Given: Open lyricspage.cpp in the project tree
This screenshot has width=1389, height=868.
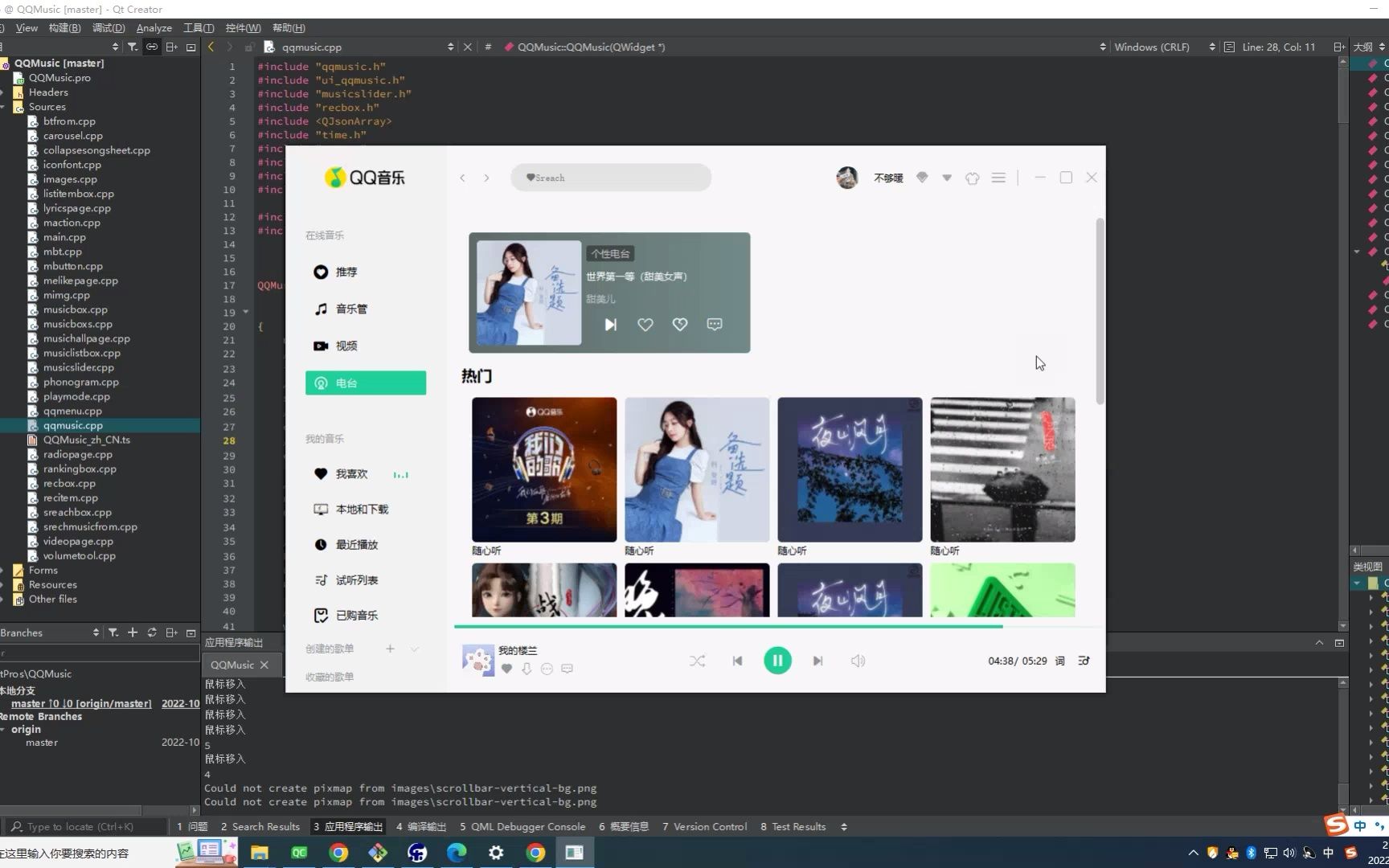Looking at the screenshot, I should coord(76,208).
